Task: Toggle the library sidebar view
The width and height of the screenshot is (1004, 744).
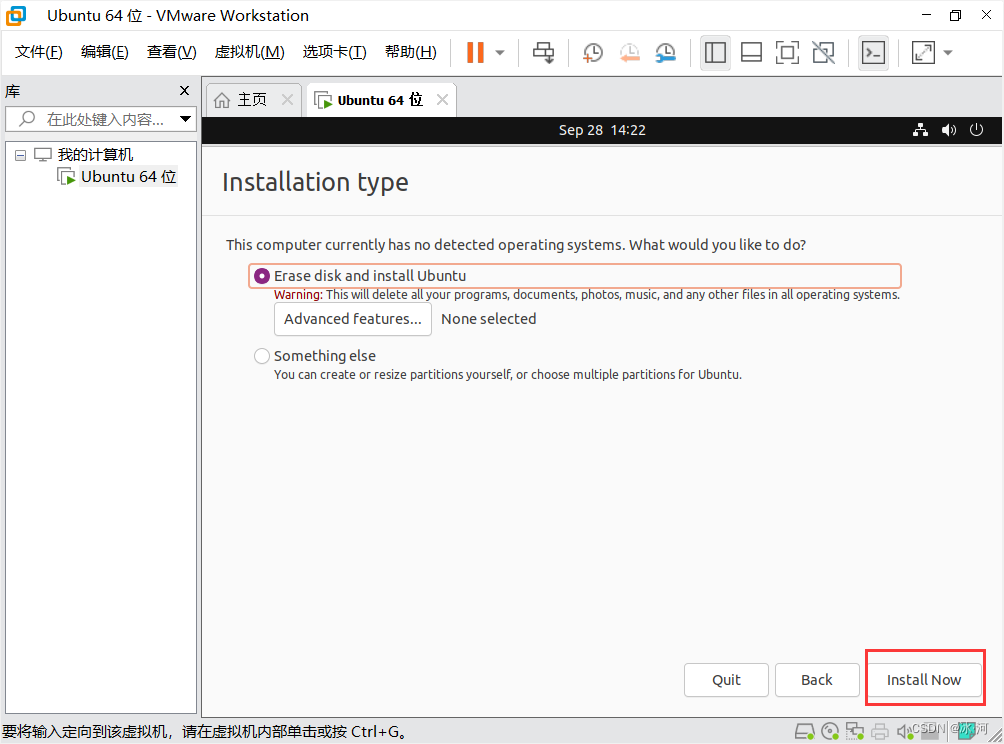Action: click(x=715, y=53)
